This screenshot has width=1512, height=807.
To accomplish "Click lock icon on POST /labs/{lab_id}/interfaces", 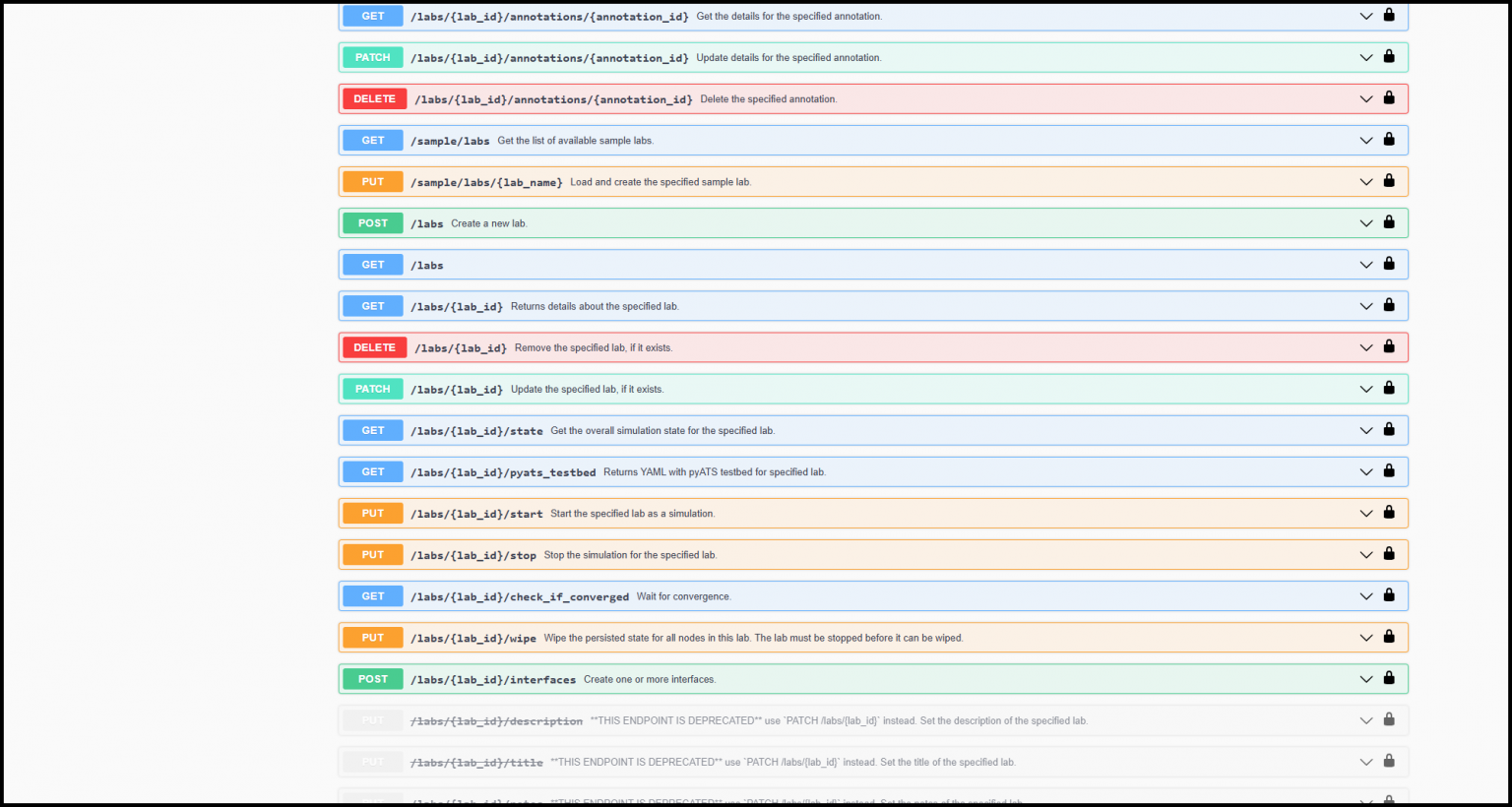I will (x=1389, y=678).
